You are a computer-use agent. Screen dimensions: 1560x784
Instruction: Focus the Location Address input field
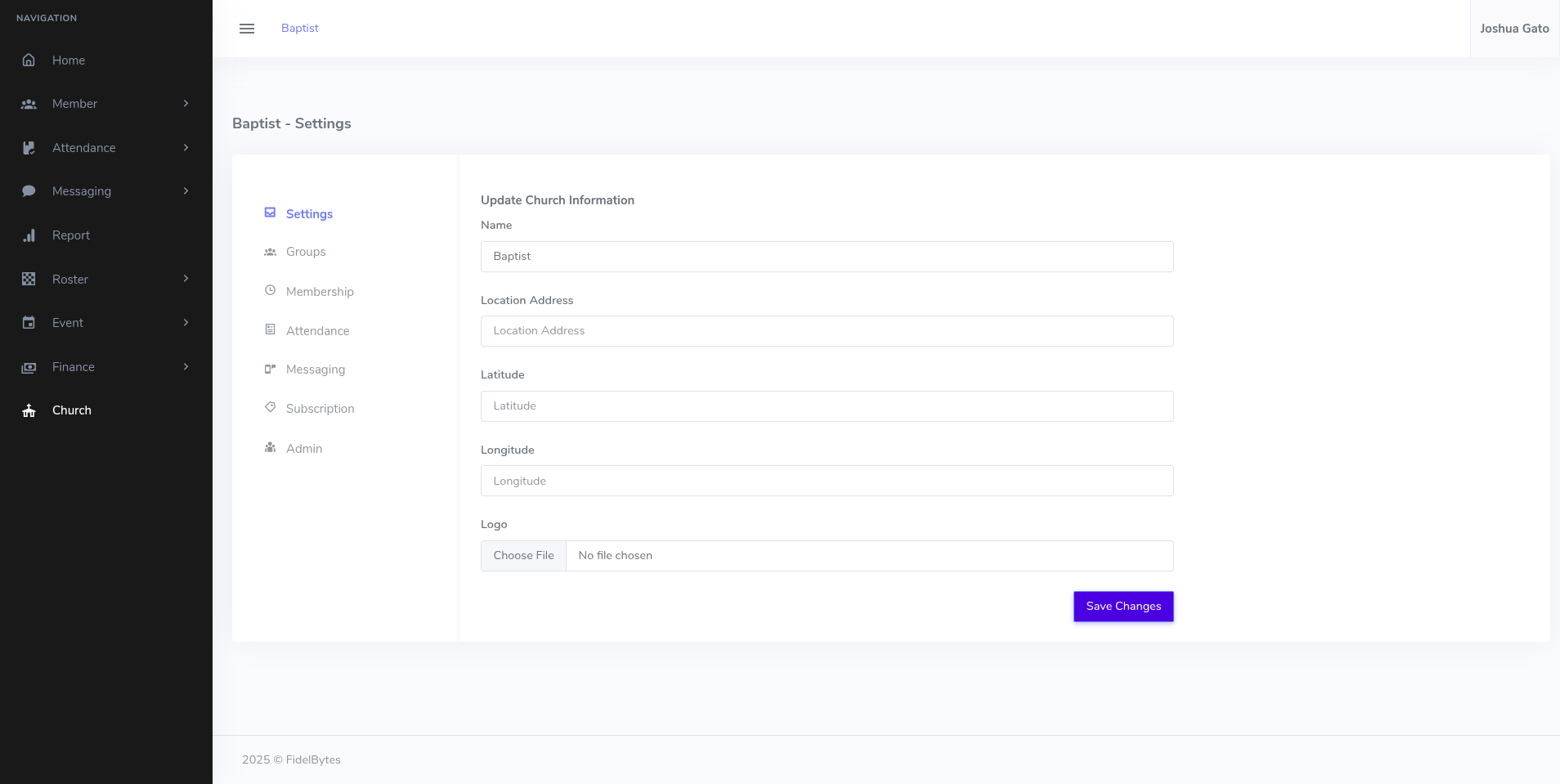pyautogui.click(x=827, y=331)
